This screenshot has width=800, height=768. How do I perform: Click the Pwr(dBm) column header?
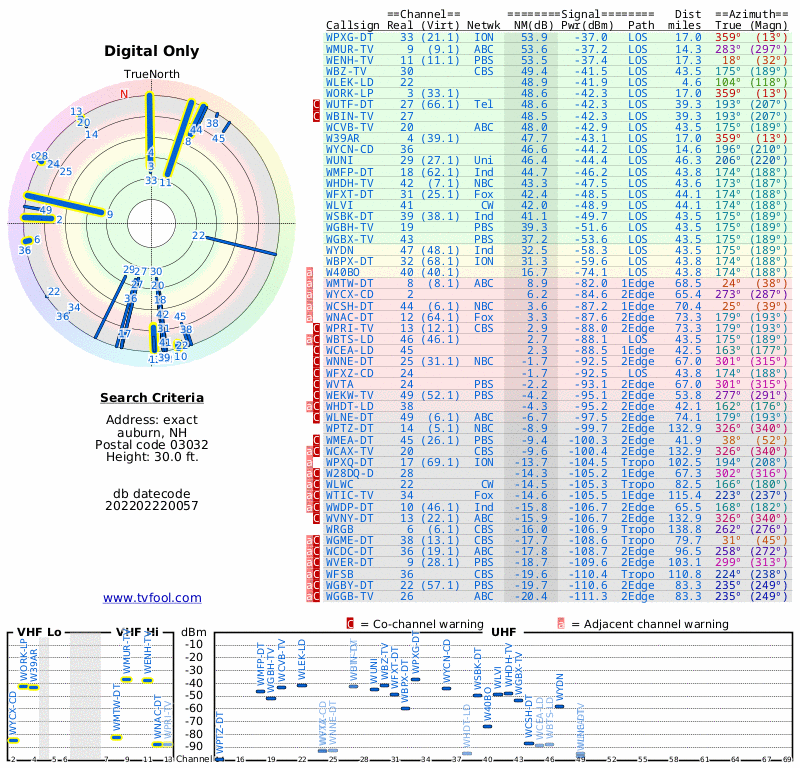(587, 25)
